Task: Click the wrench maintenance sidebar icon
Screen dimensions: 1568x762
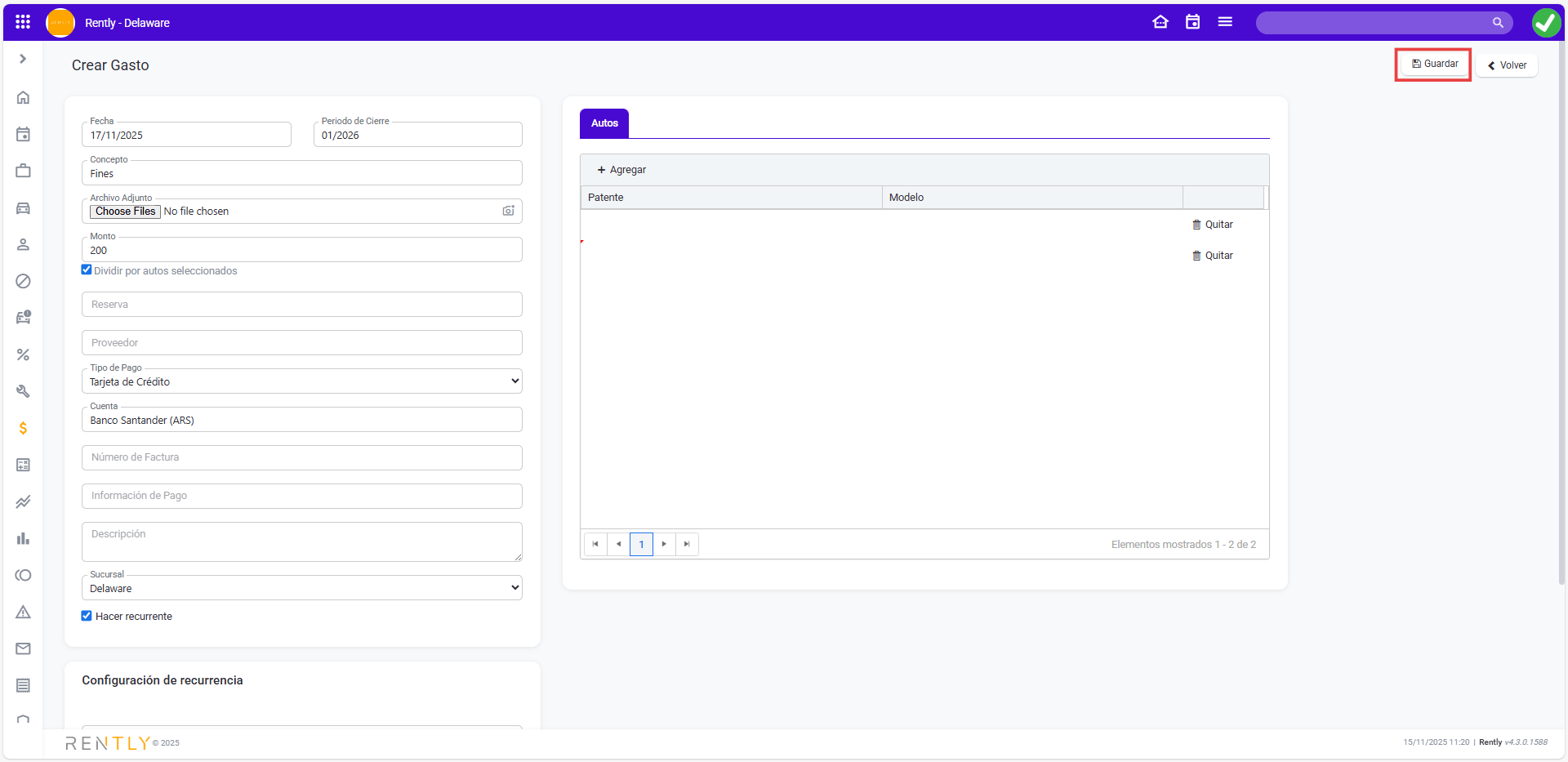Action: [x=23, y=391]
